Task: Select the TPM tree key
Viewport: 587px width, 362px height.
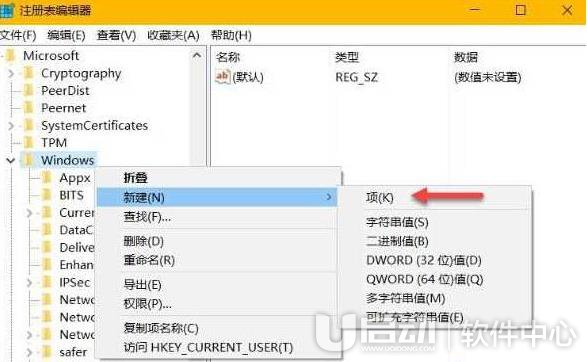Action: (54, 143)
